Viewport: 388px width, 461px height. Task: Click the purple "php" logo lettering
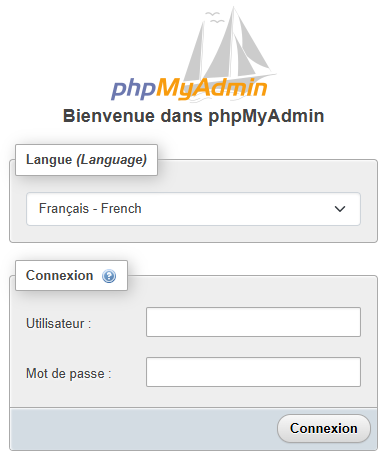134,89
